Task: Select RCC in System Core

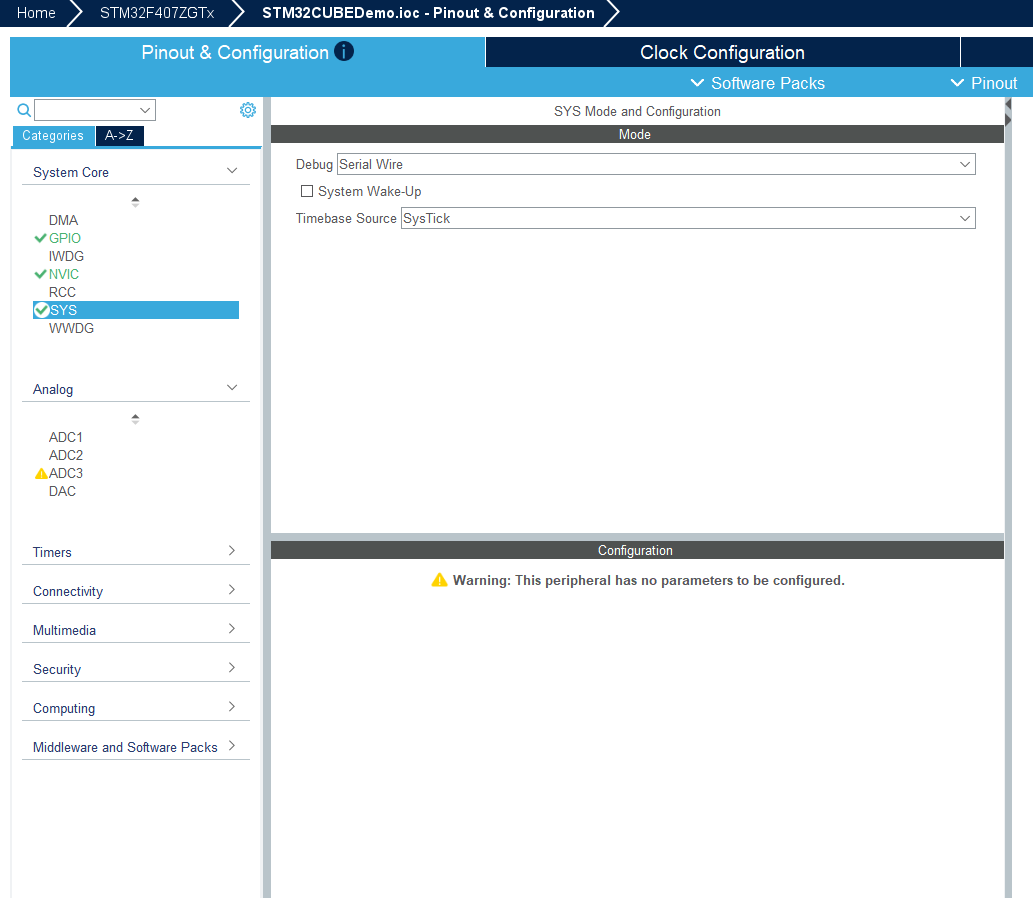Action: coord(62,292)
